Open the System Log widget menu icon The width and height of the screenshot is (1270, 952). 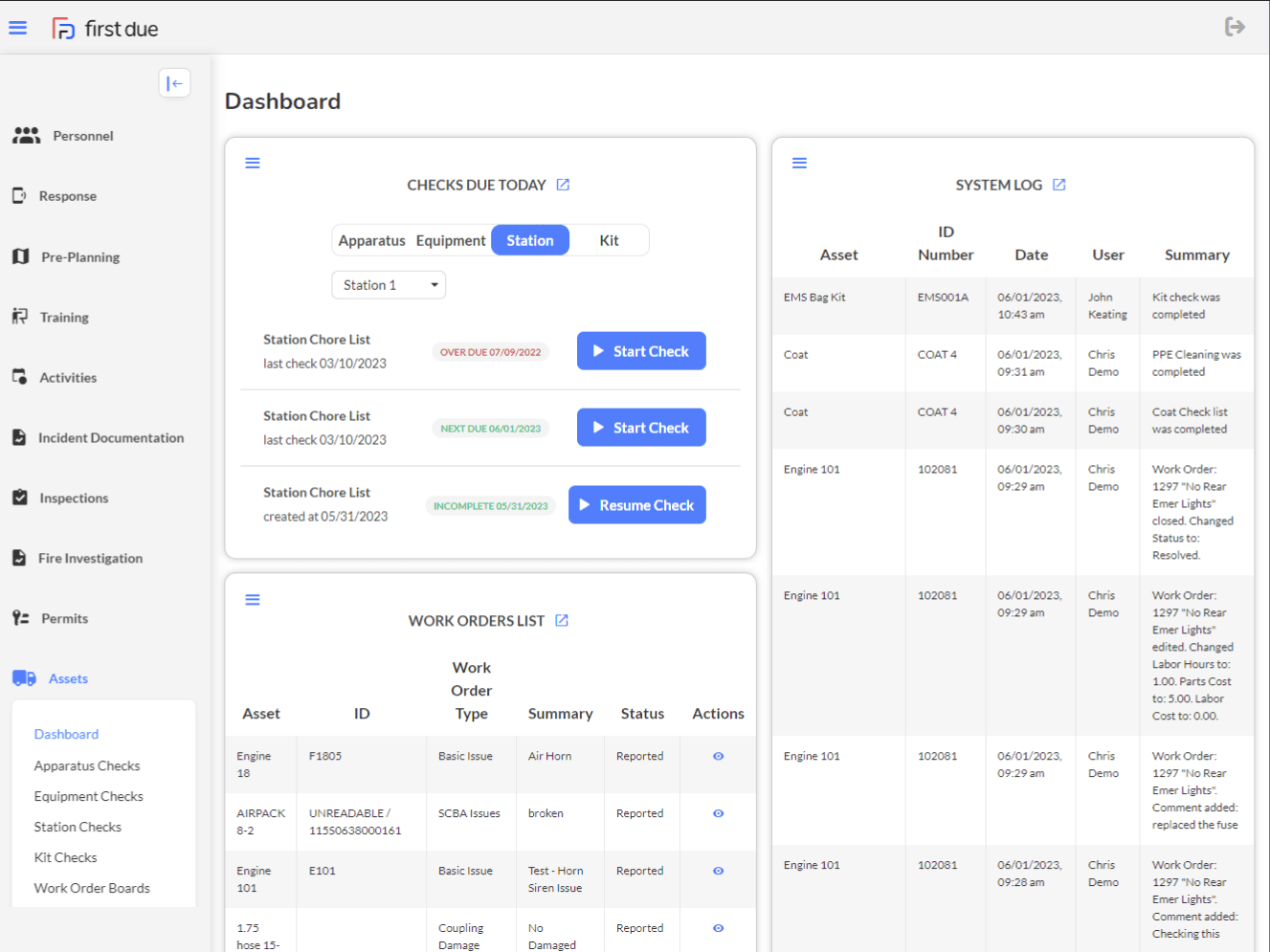[799, 163]
